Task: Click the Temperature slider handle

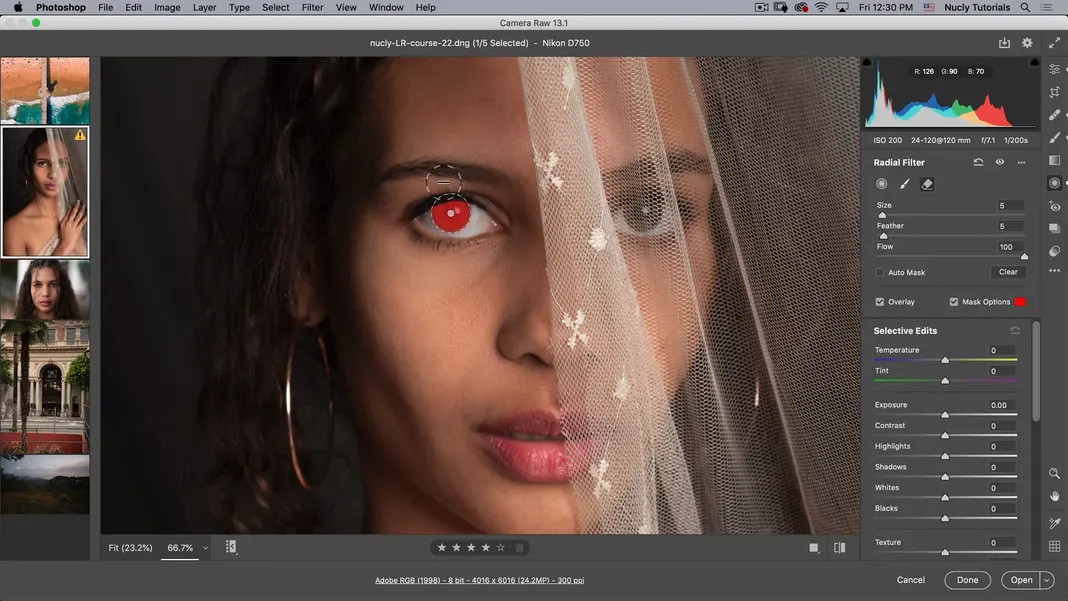Action: coord(945,360)
